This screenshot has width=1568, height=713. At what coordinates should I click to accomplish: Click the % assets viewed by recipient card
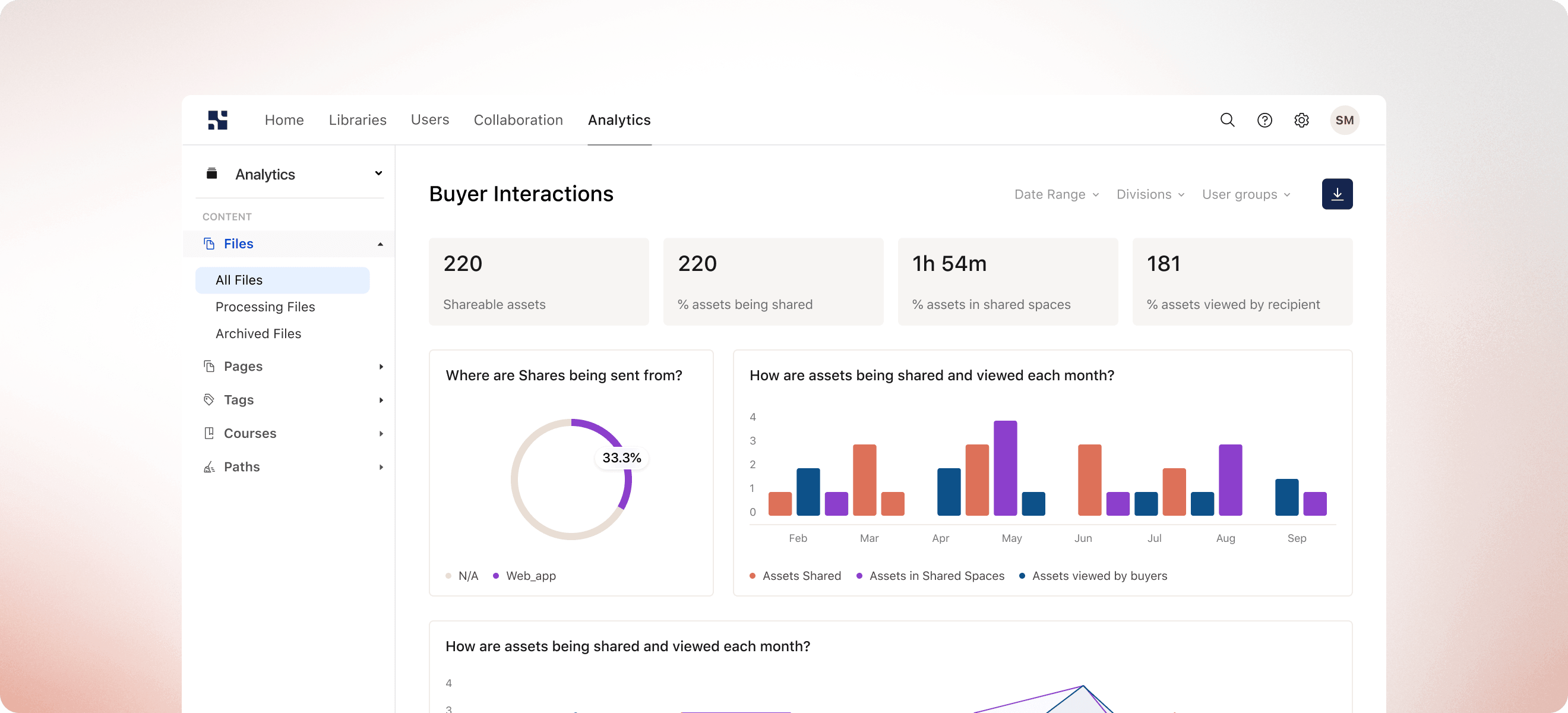(1243, 281)
